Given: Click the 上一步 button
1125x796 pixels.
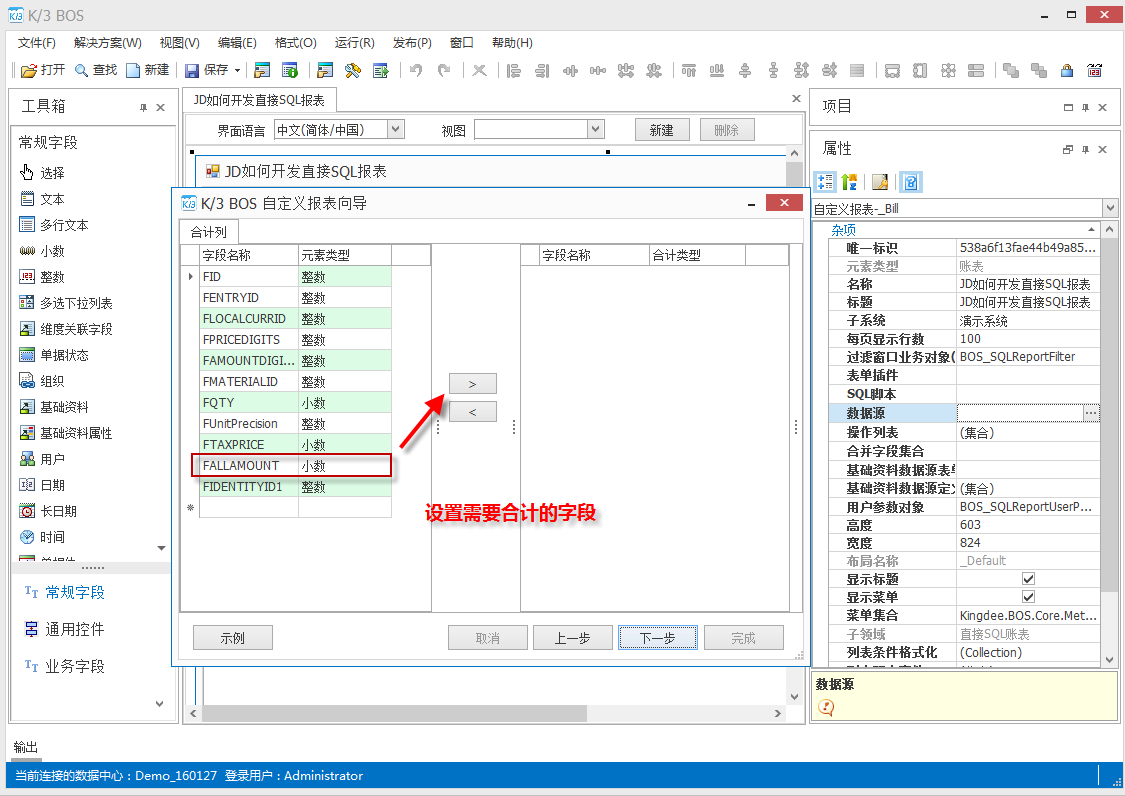Looking at the screenshot, I should point(573,637).
